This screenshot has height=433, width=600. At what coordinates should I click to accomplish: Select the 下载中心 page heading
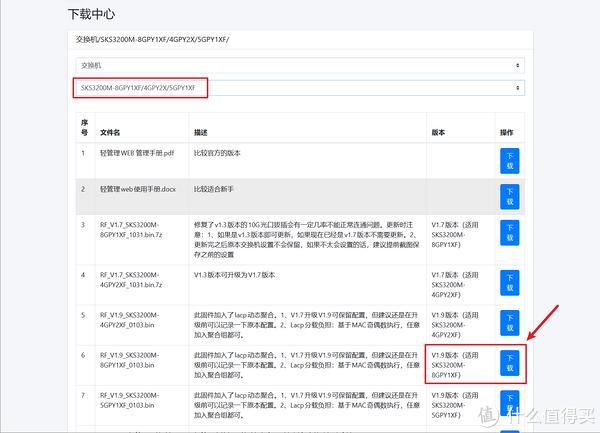coord(91,14)
